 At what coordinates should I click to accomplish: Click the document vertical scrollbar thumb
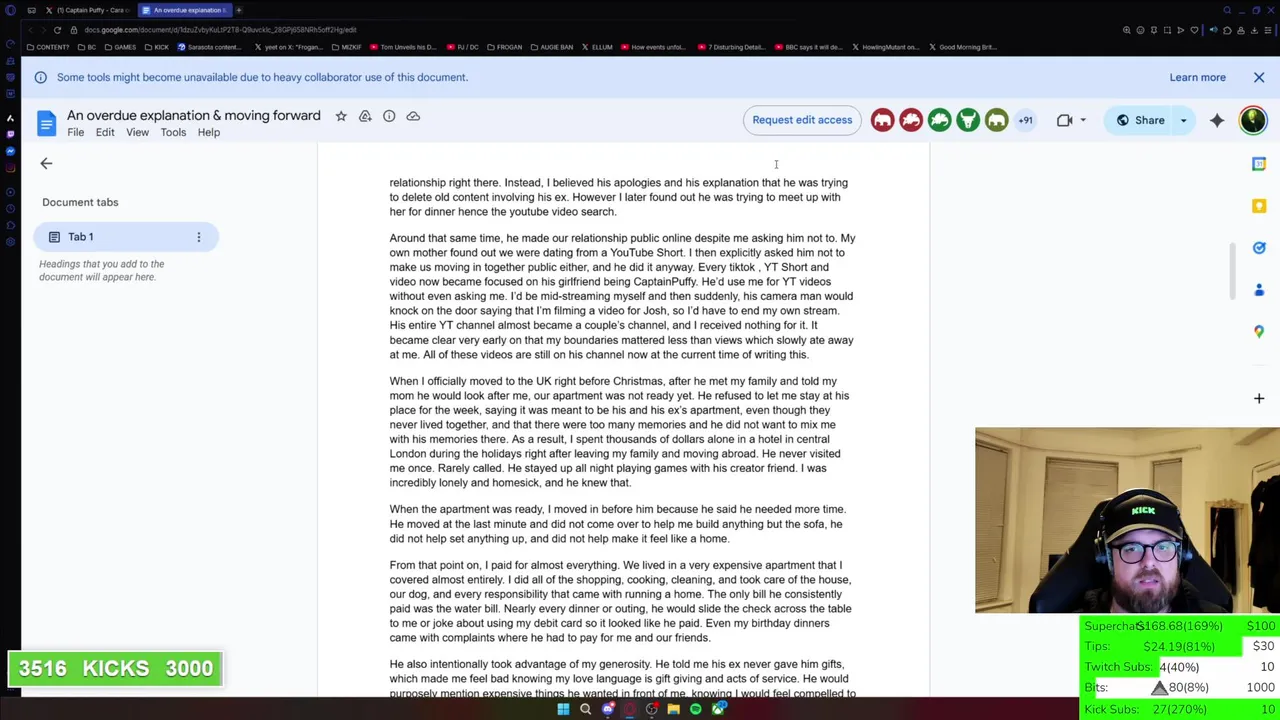[1232, 270]
